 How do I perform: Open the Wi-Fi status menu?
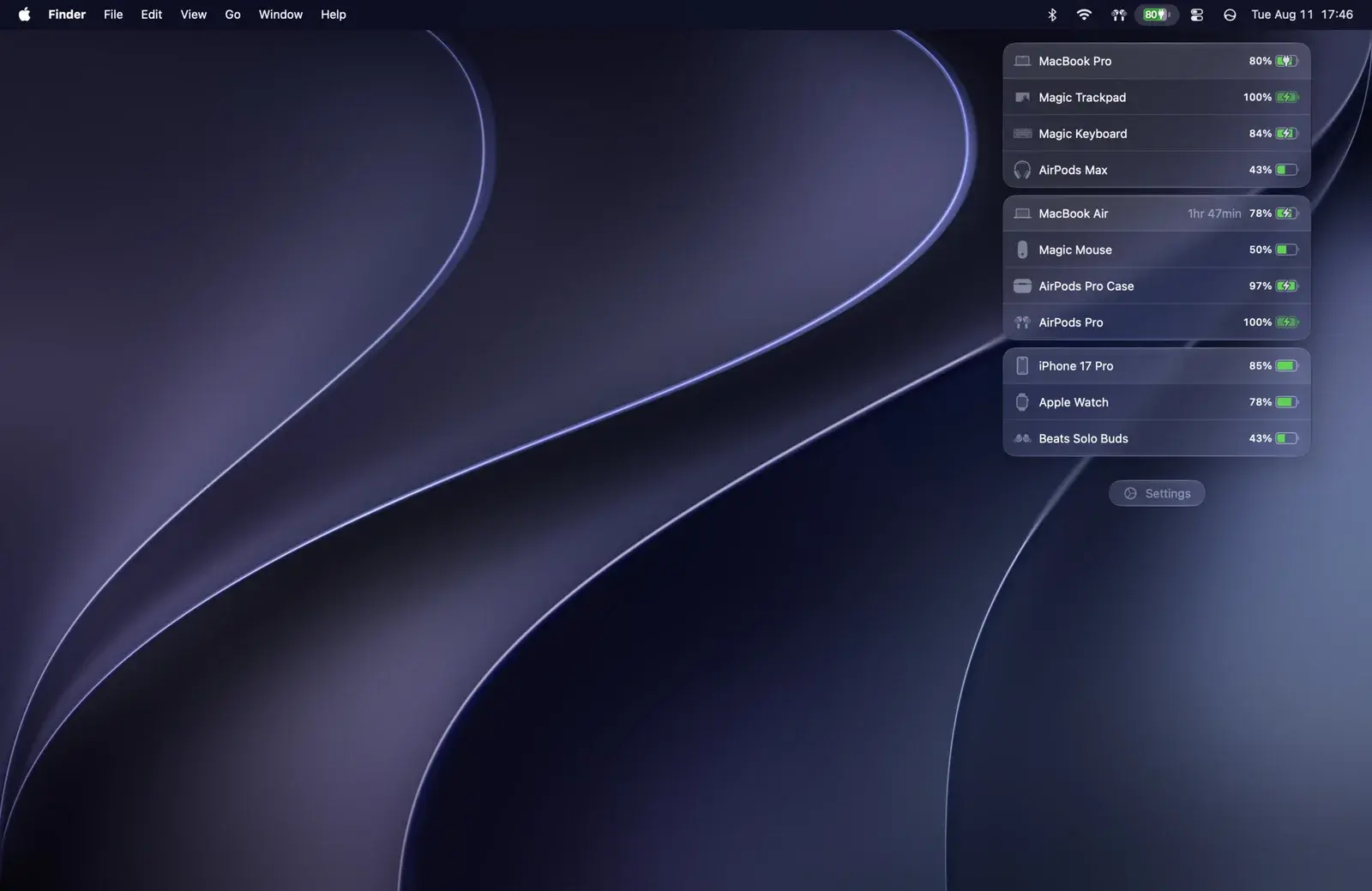pos(1084,15)
